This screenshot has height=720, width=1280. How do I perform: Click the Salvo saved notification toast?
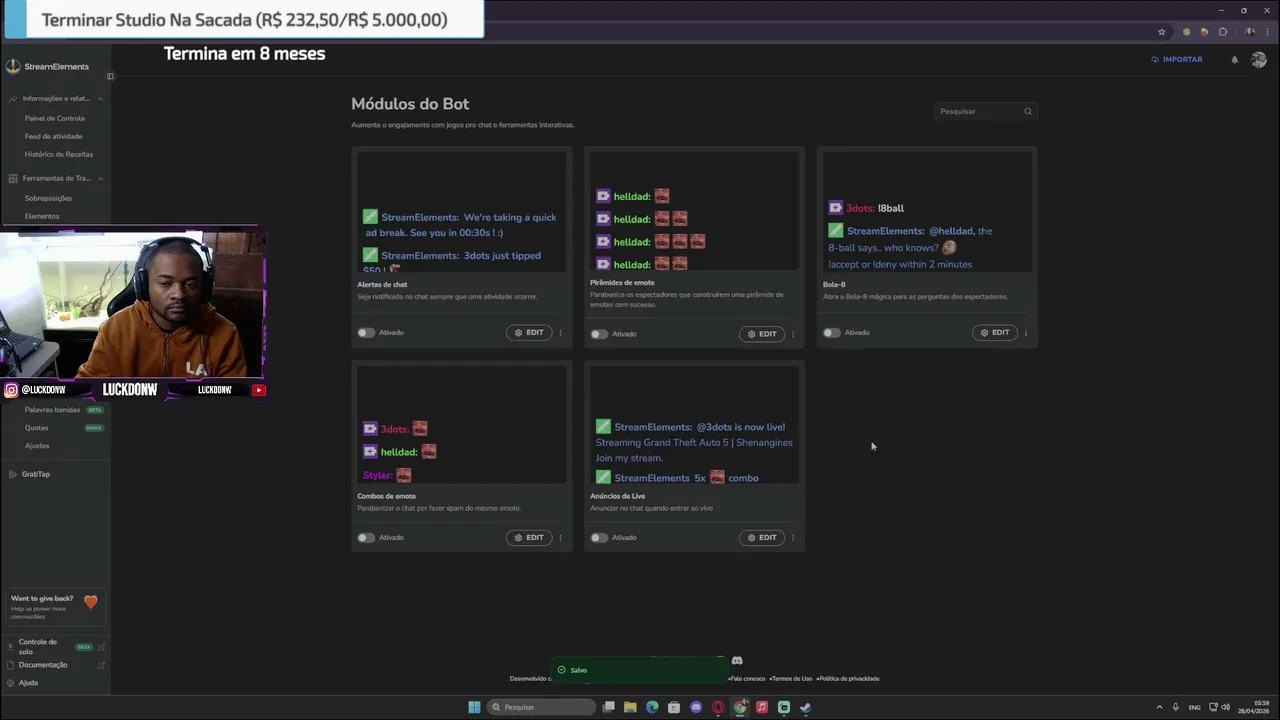pos(639,670)
